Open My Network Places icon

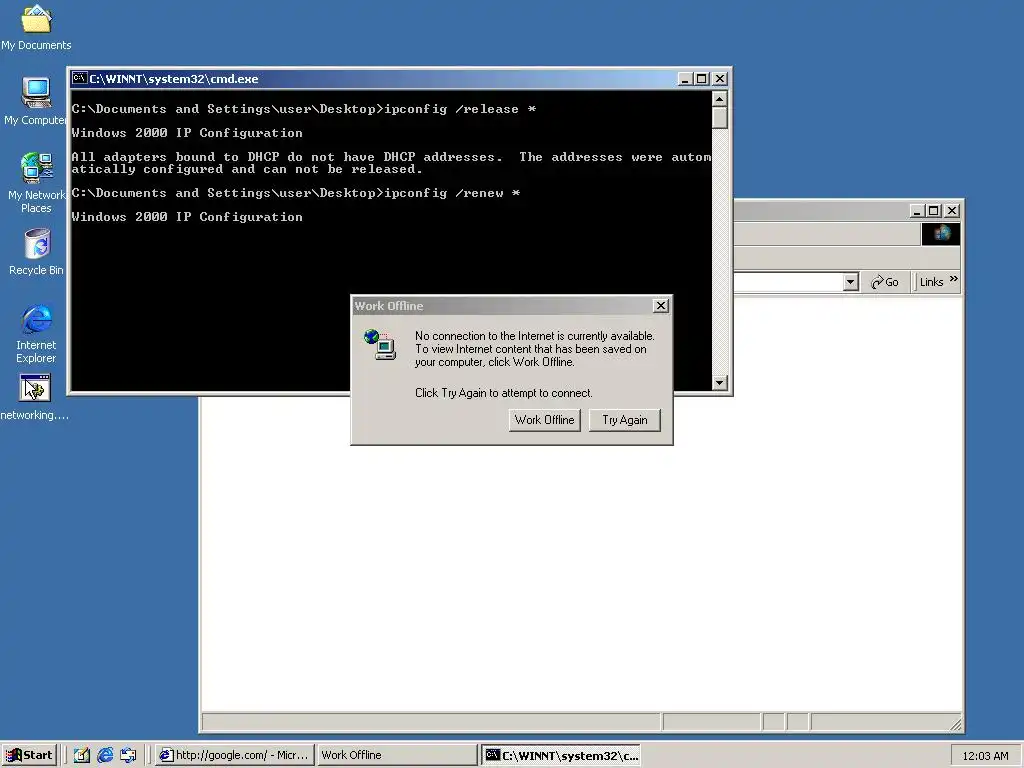tap(37, 182)
